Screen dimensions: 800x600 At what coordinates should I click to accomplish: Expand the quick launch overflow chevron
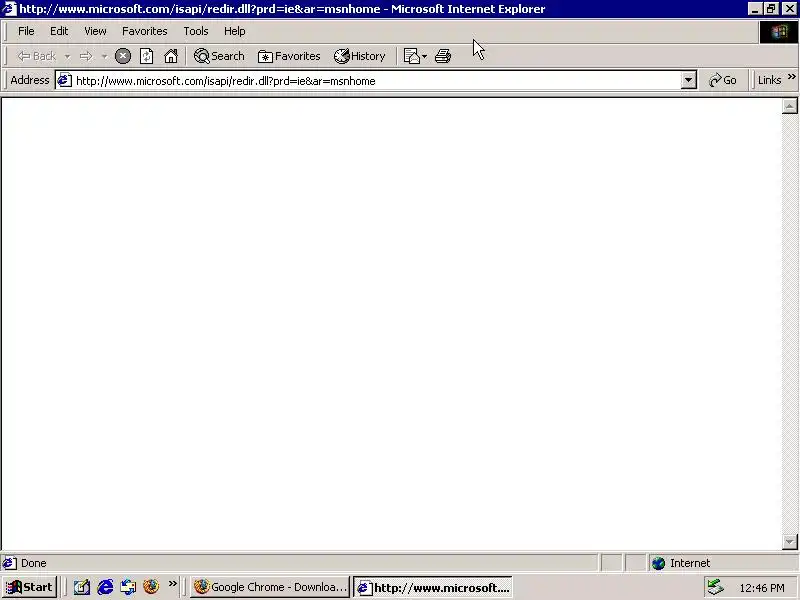tap(172, 584)
